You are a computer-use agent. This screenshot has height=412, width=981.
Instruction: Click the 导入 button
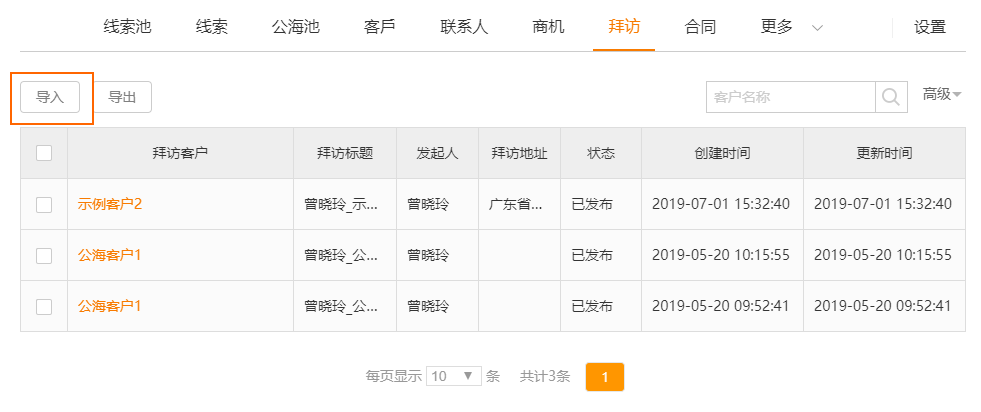(x=50, y=97)
